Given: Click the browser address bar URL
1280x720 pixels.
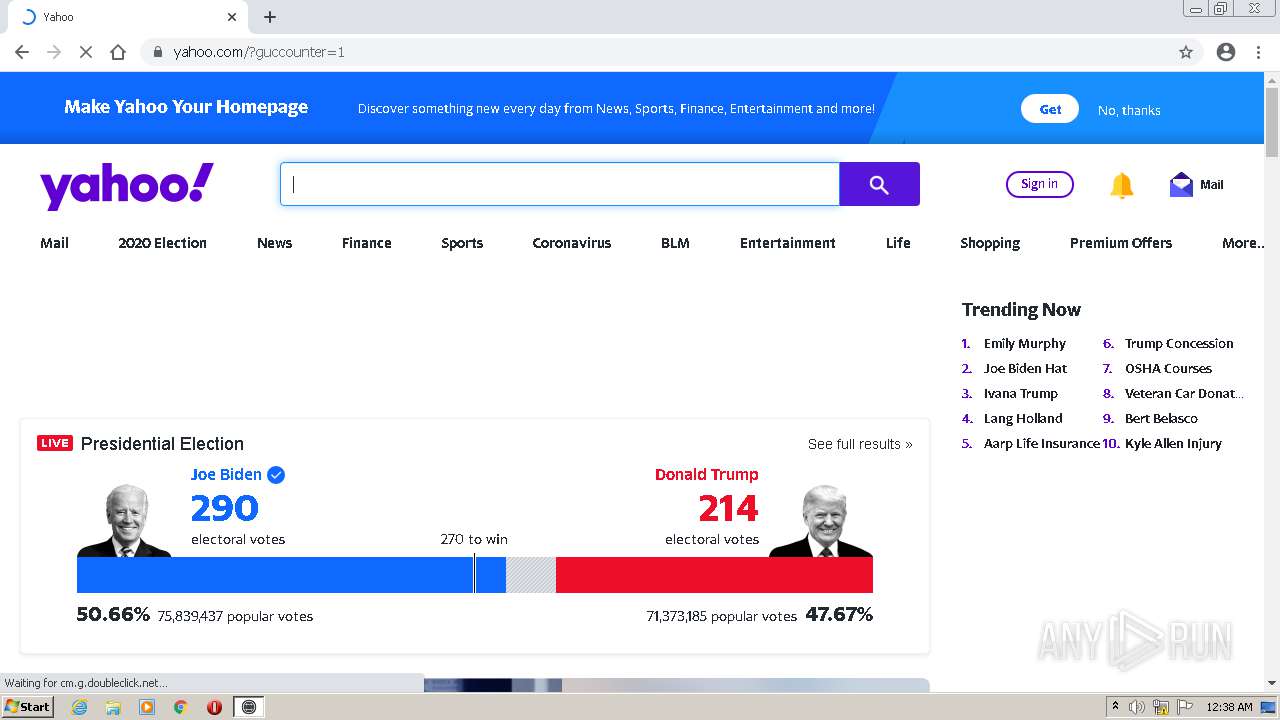Looking at the screenshot, I should click(259, 52).
